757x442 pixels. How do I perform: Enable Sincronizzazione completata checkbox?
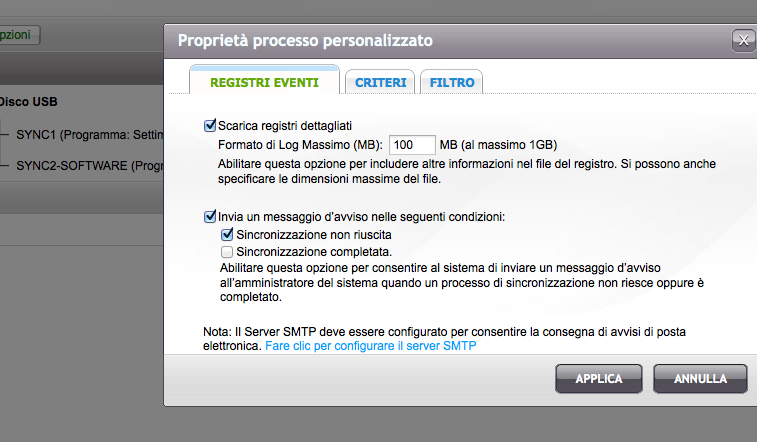[x=228, y=252]
